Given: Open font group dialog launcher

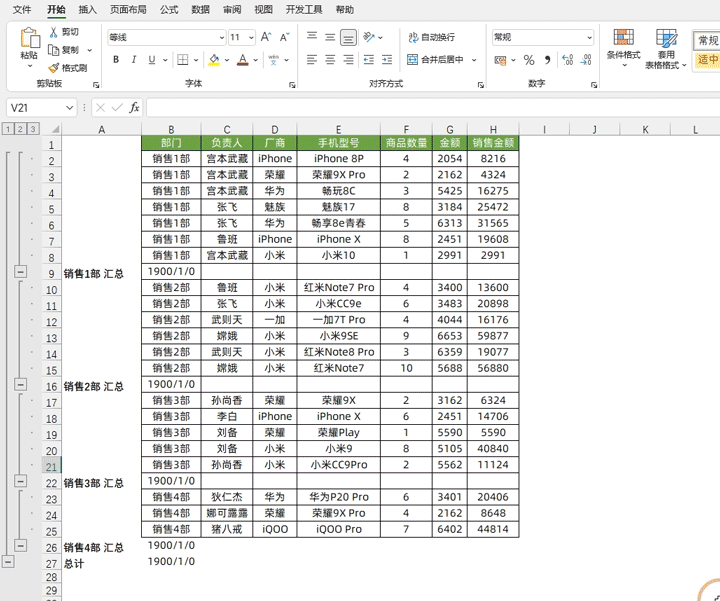Looking at the screenshot, I should 292,85.
